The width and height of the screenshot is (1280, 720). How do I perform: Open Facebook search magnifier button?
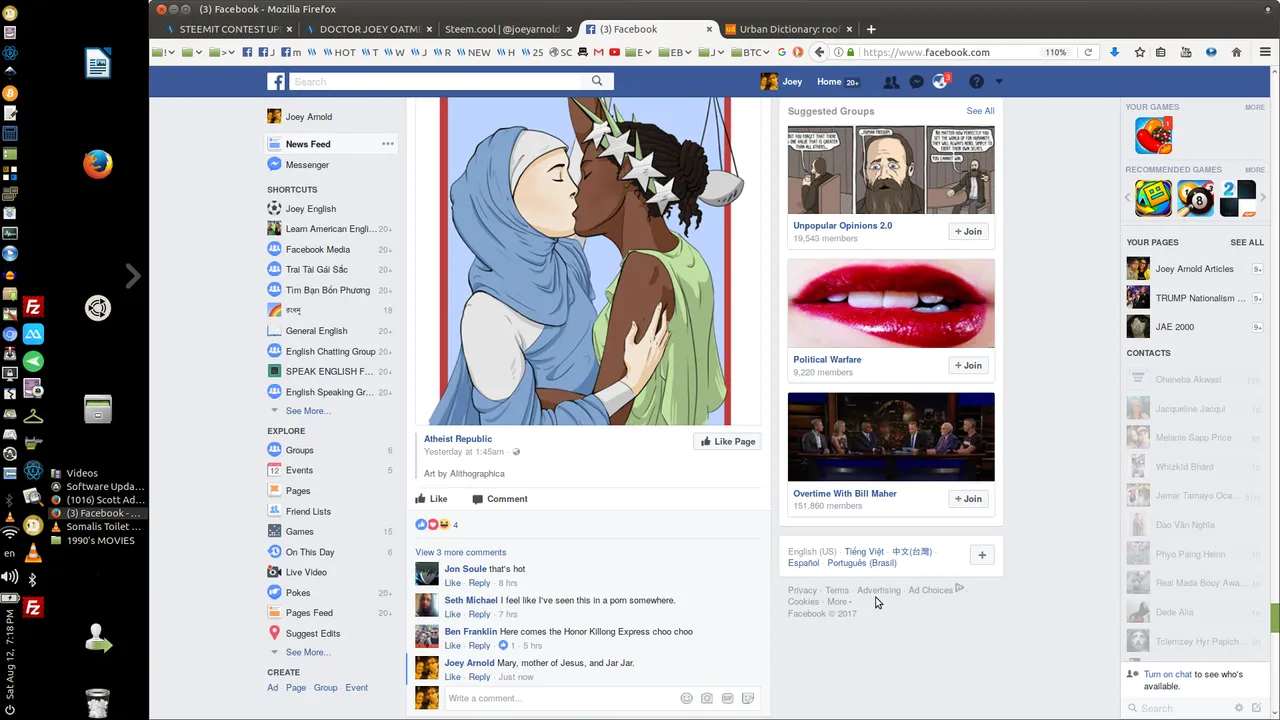pos(597,81)
